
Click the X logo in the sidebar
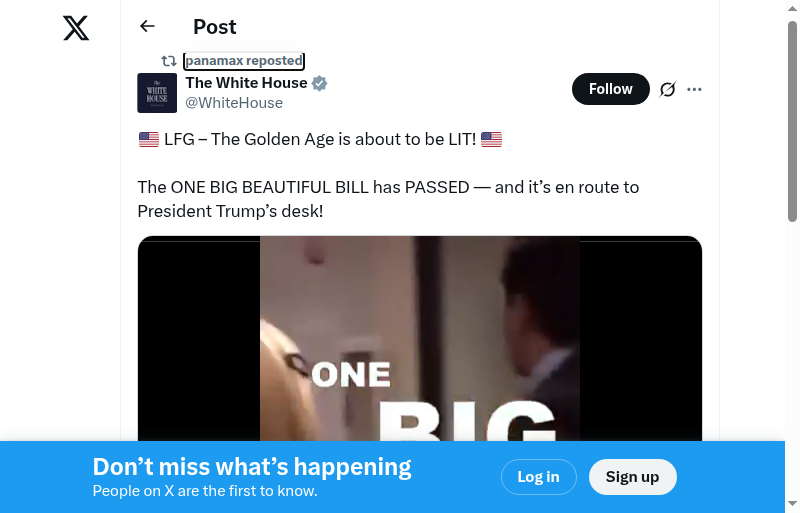pyautogui.click(x=76, y=28)
